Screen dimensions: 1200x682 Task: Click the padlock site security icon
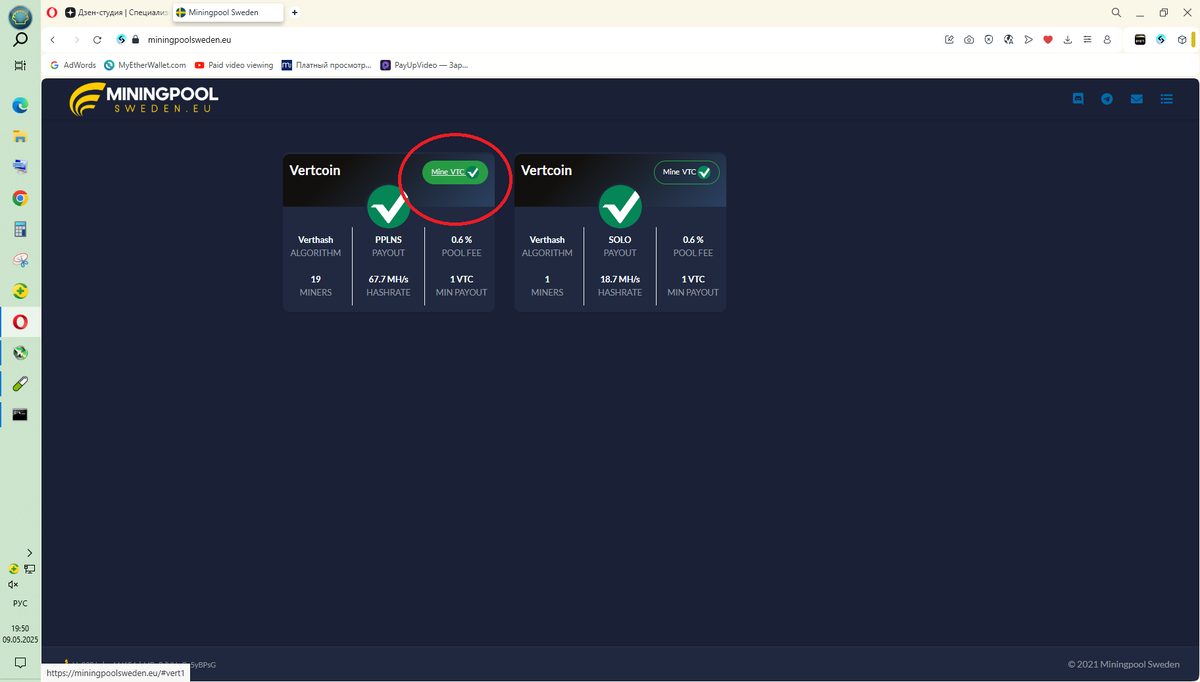136,40
